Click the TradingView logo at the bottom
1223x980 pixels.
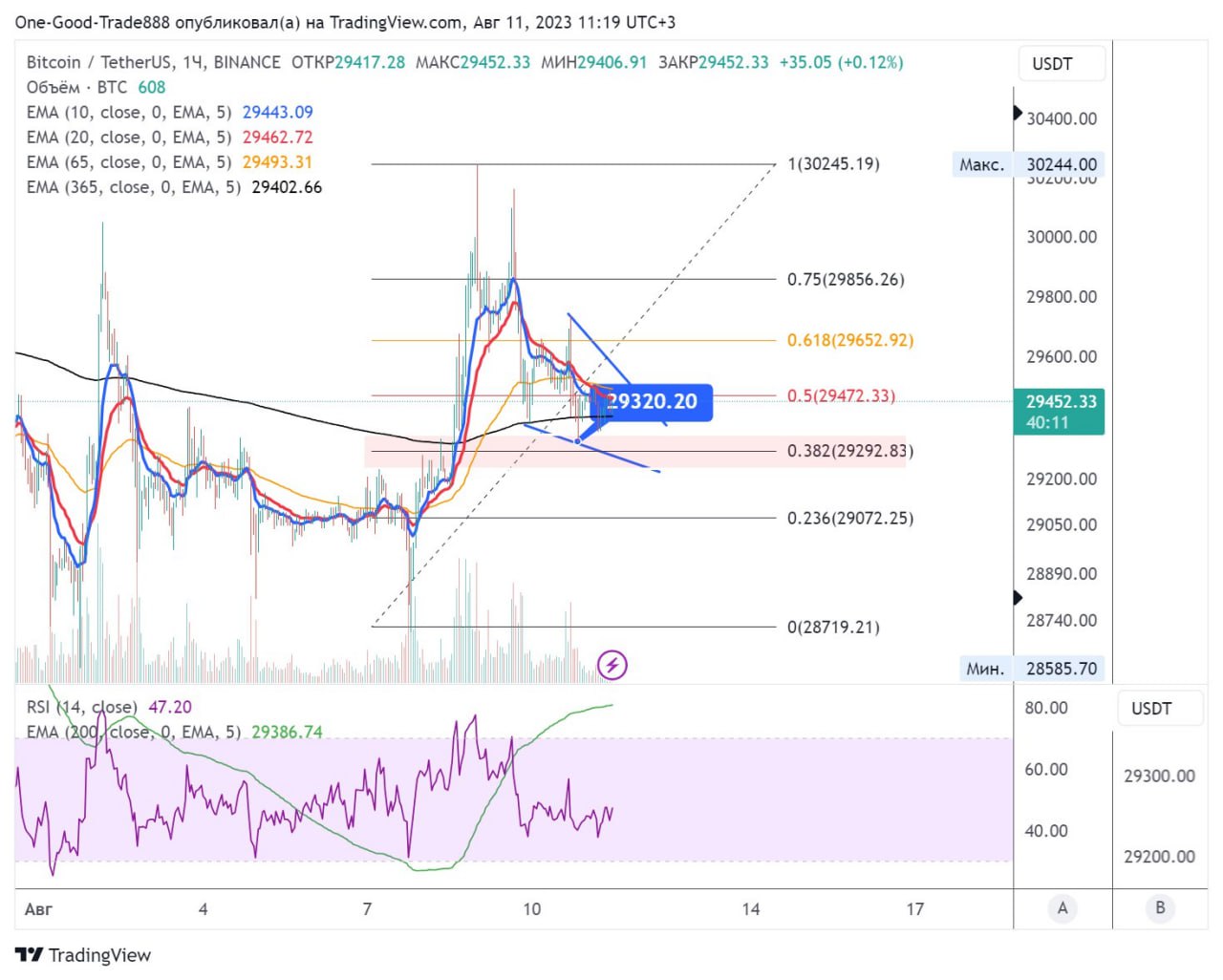83,955
